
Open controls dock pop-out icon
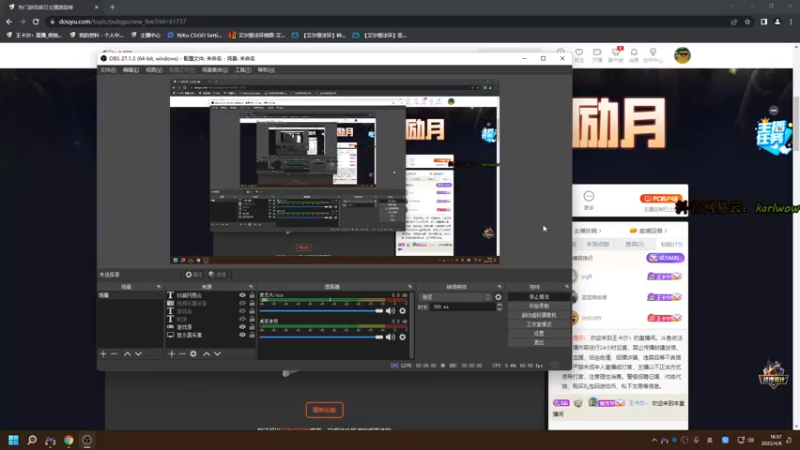click(566, 287)
